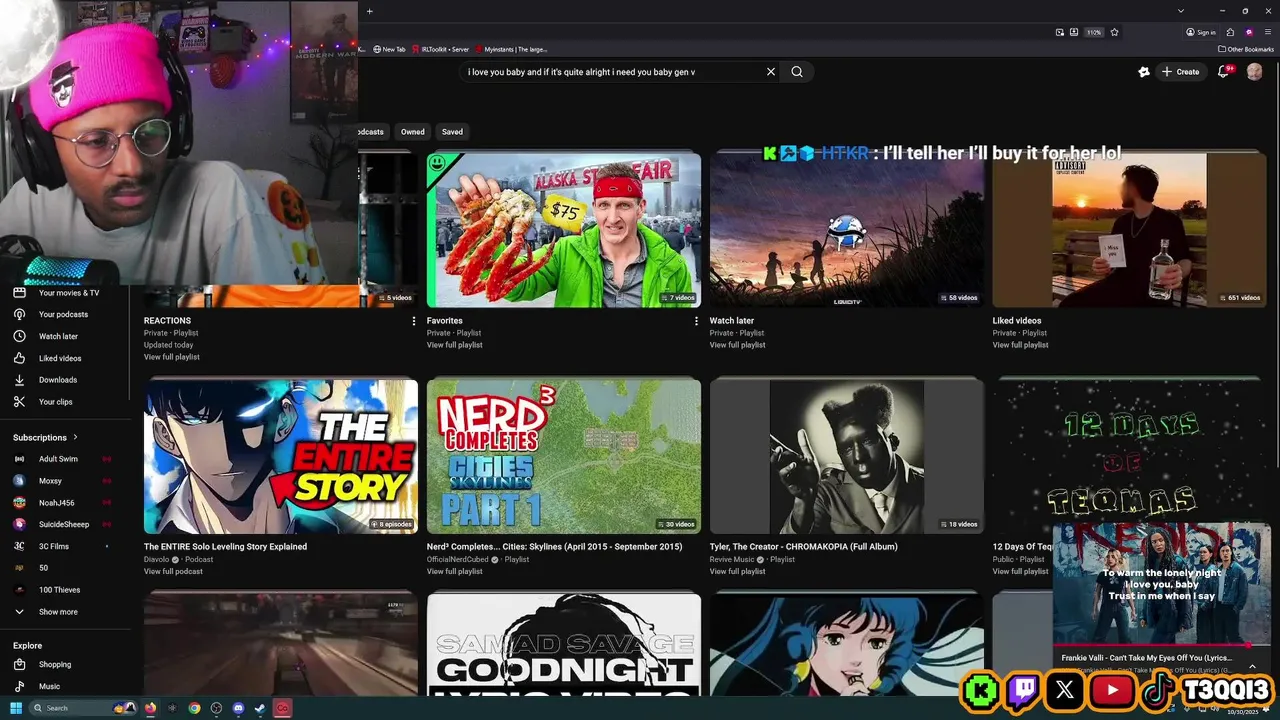This screenshot has height=720, width=1280.
Task: Select the Owned filter chip
Action: [x=413, y=132]
